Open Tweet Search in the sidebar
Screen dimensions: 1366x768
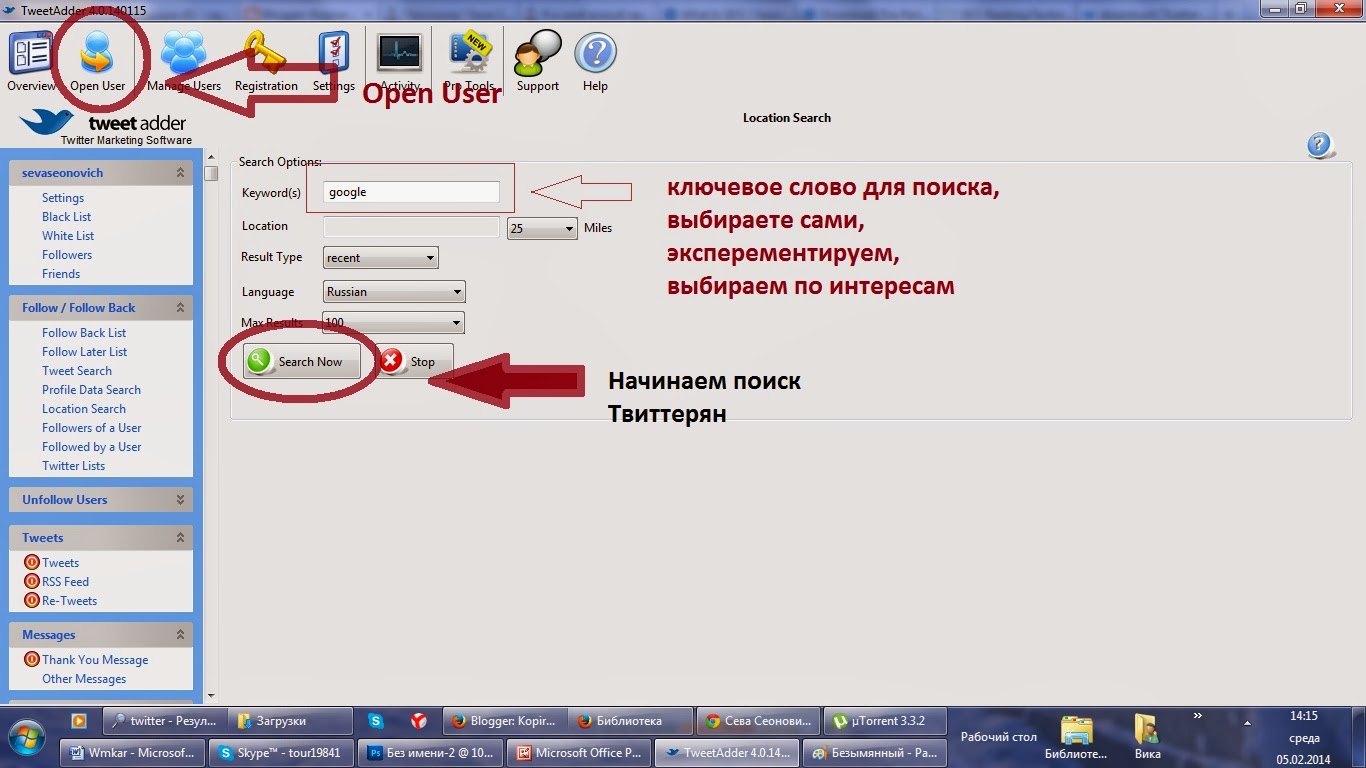pyautogui.click(x=77, y=371)
